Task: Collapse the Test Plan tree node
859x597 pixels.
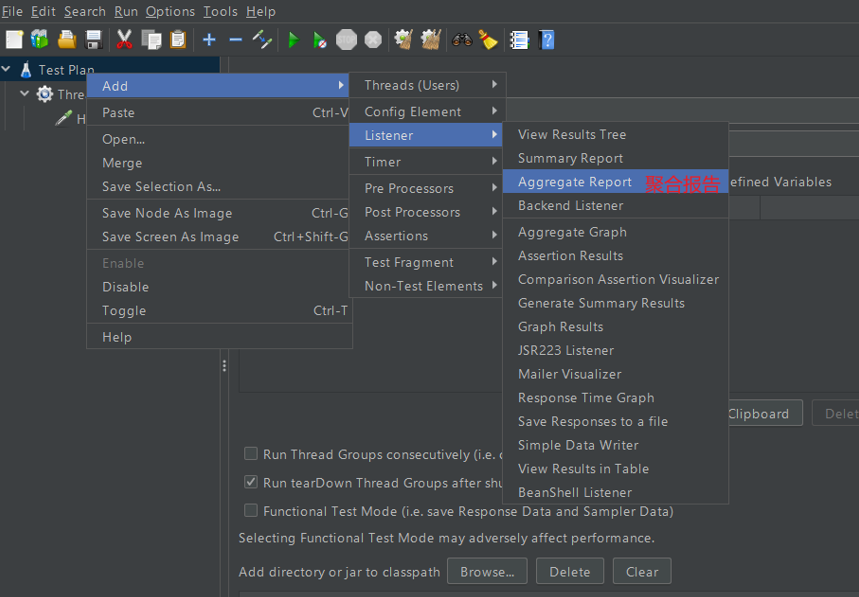Action: (7, 69)
